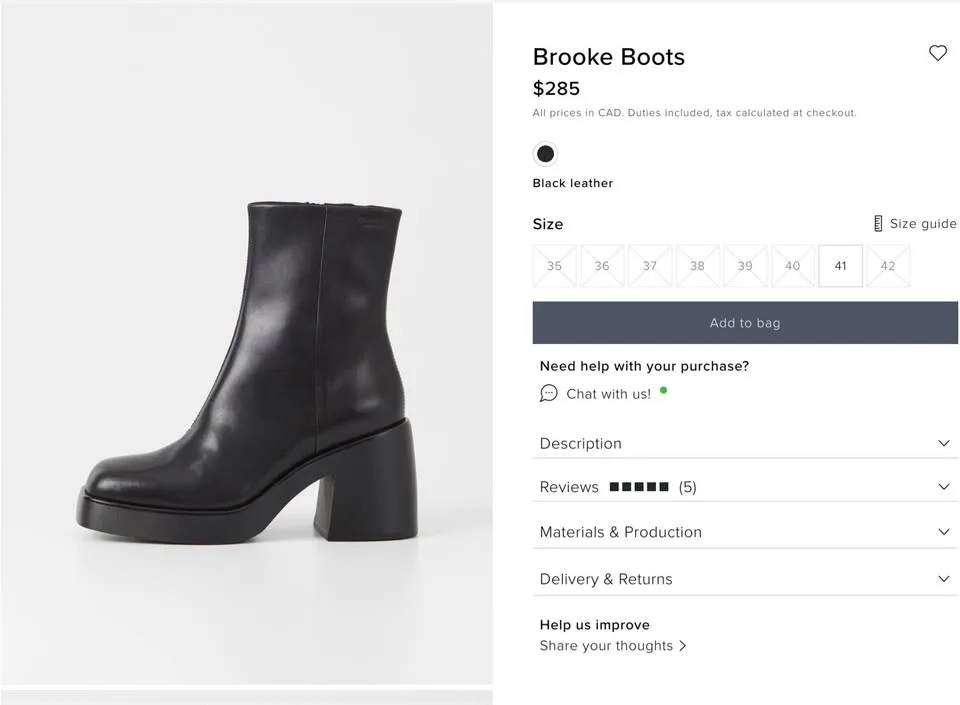Viewport: 960px width, 705px height.
Task: Click the Description section chevron
Action: point(943,442)
